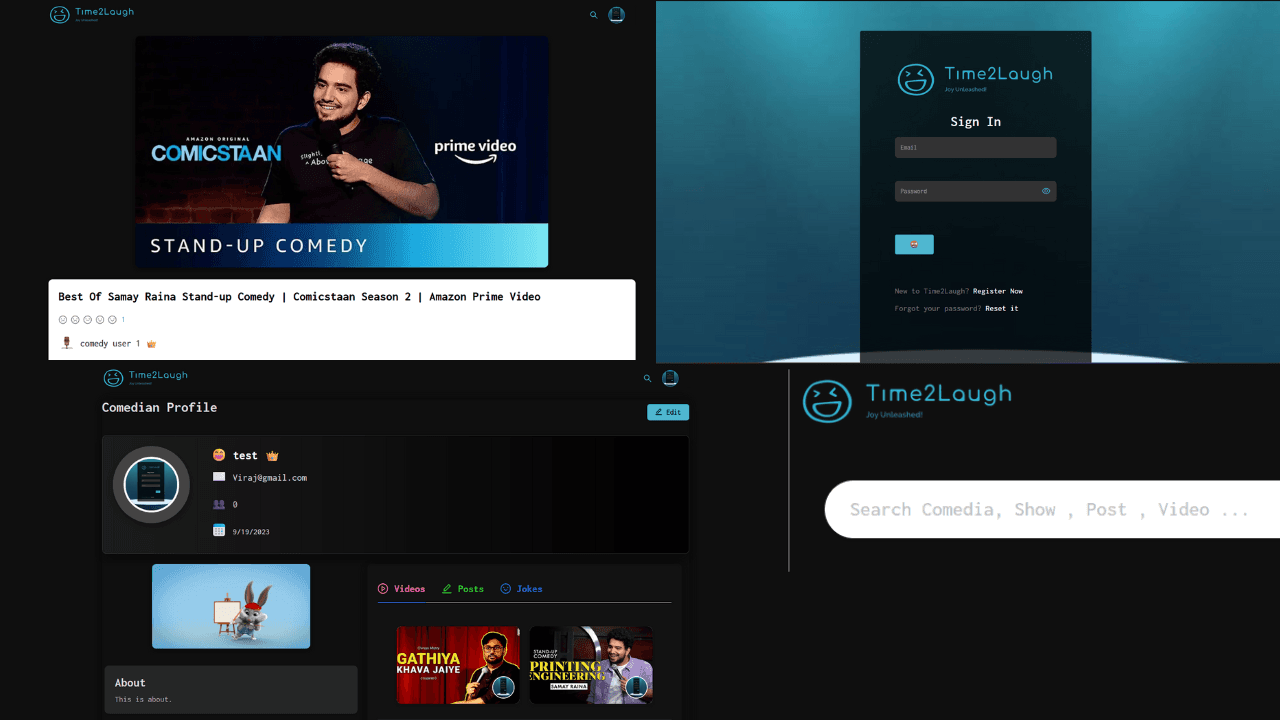Rate video with the fifth laughing emoji
Viewport: 1280px width, 720px height.
[112, 320]
